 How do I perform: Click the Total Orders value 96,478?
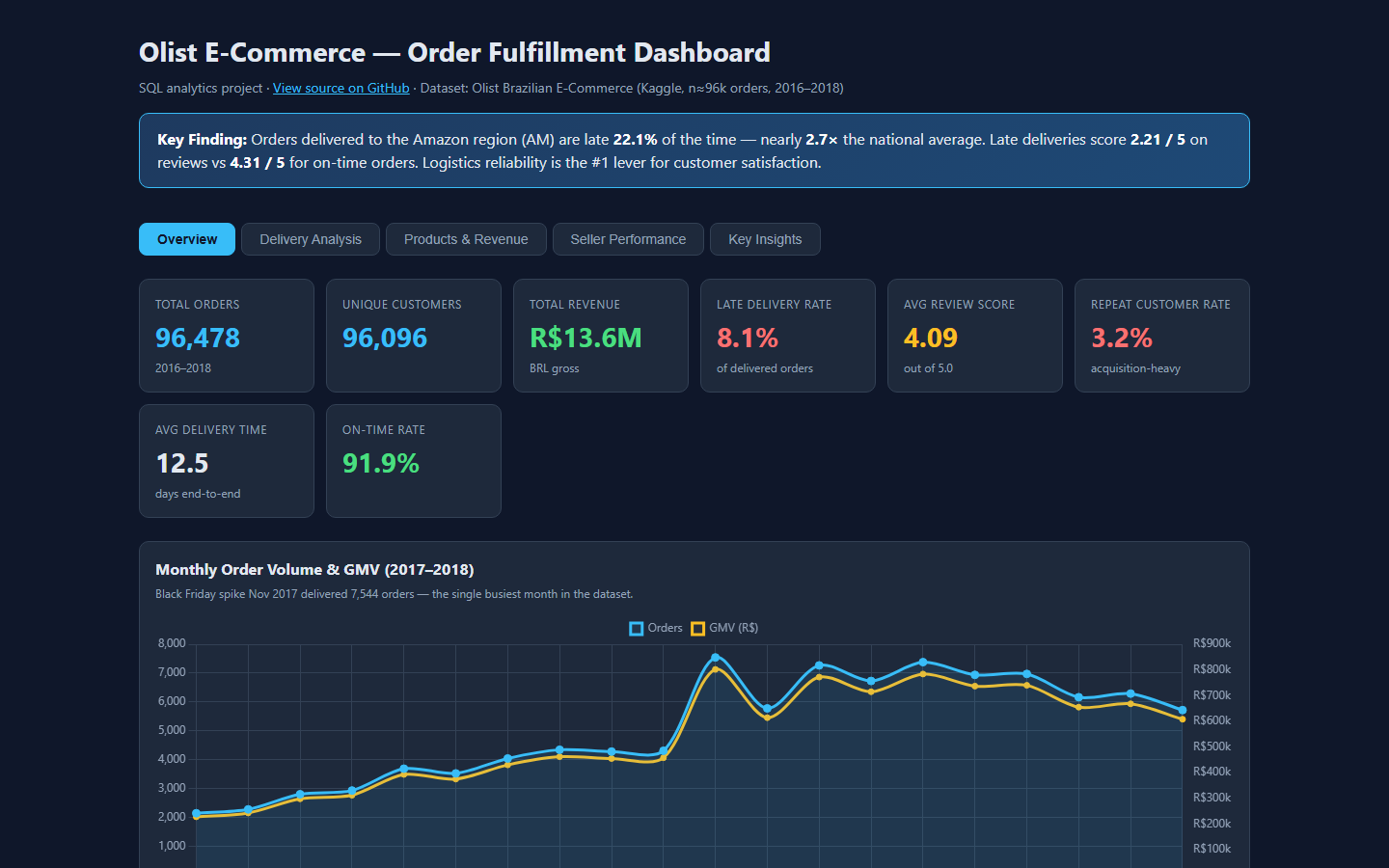coord(198,338)
